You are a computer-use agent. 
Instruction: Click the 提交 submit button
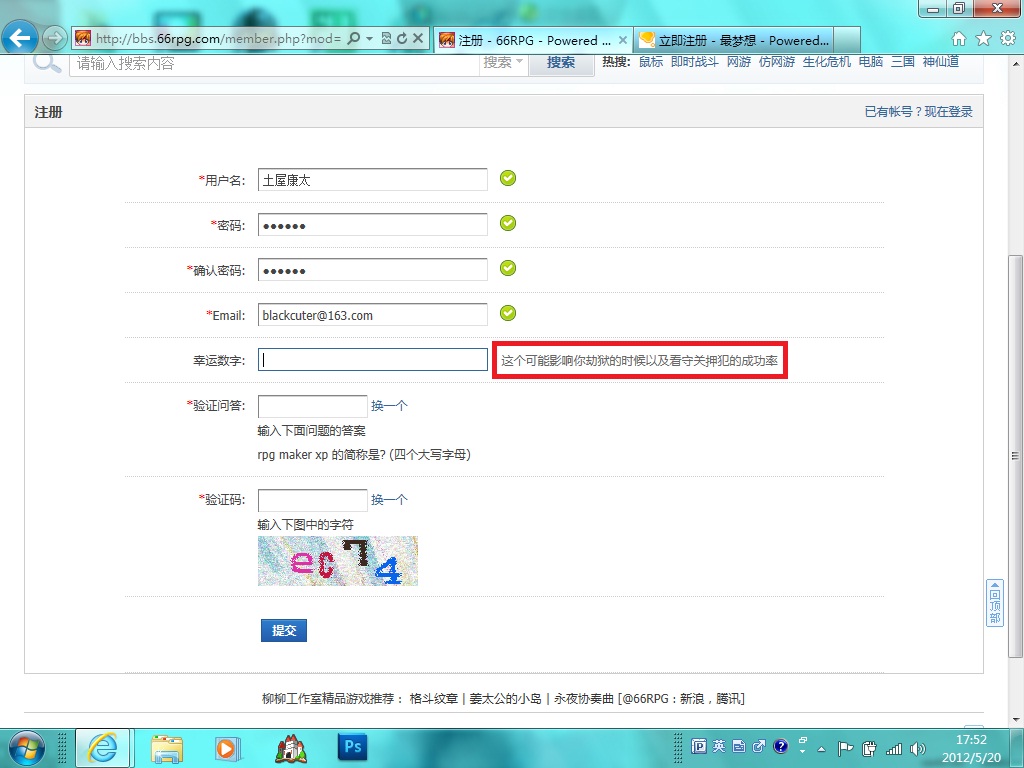coord(284,630)
